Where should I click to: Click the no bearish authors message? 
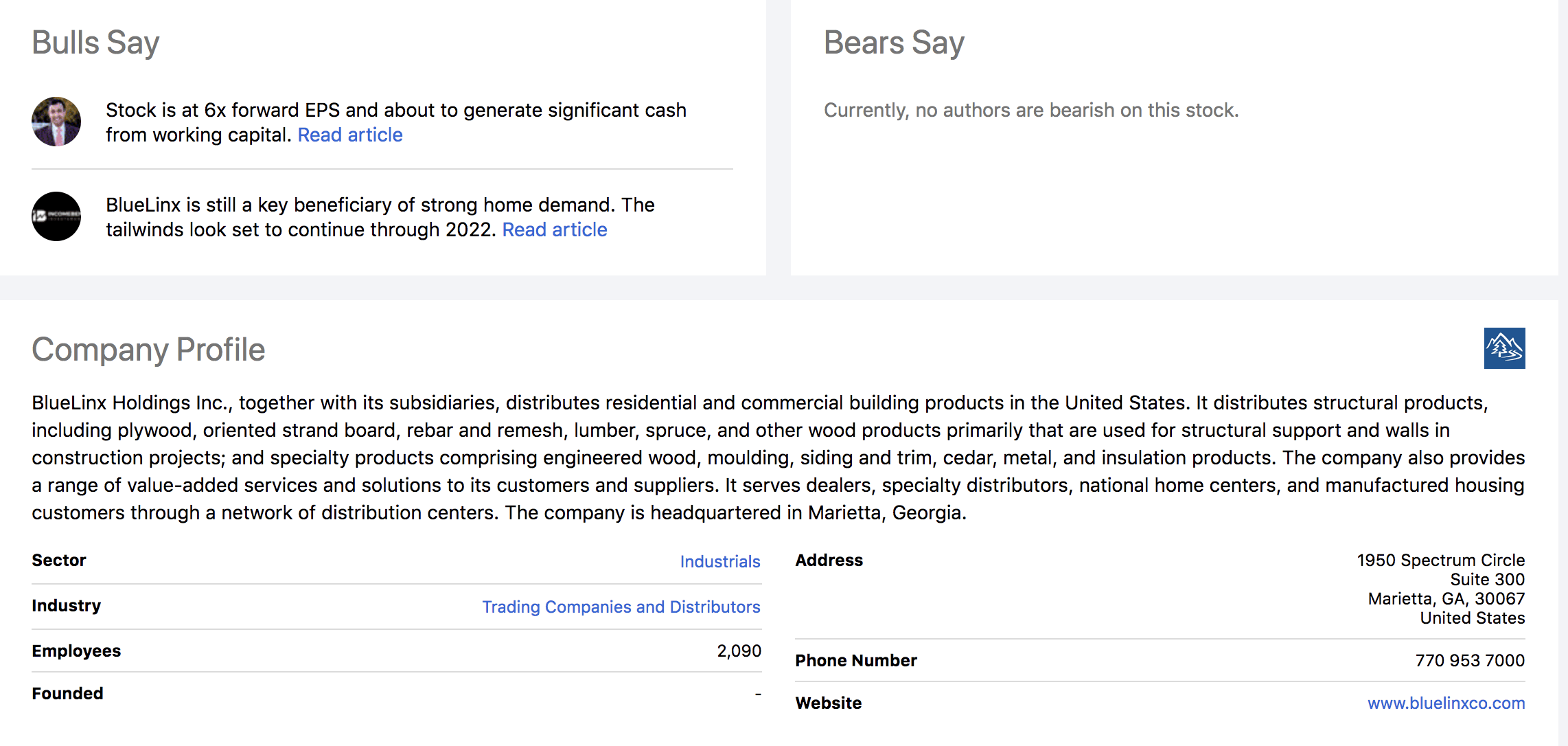click(x=1030, y=110)
